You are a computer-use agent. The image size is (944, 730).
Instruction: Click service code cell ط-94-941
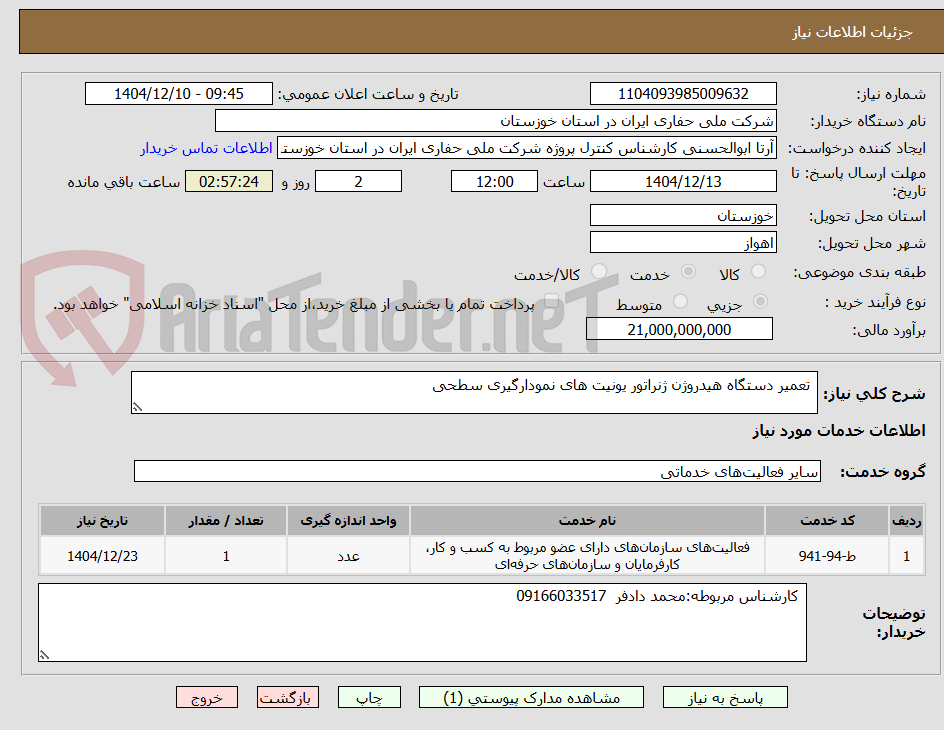point(827,556)
